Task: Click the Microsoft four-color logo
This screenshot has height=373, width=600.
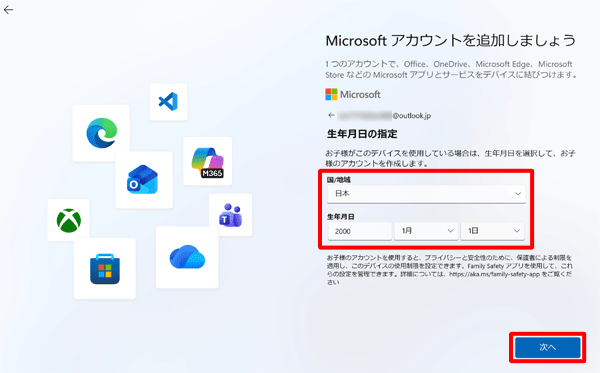Action: point(331,94)
